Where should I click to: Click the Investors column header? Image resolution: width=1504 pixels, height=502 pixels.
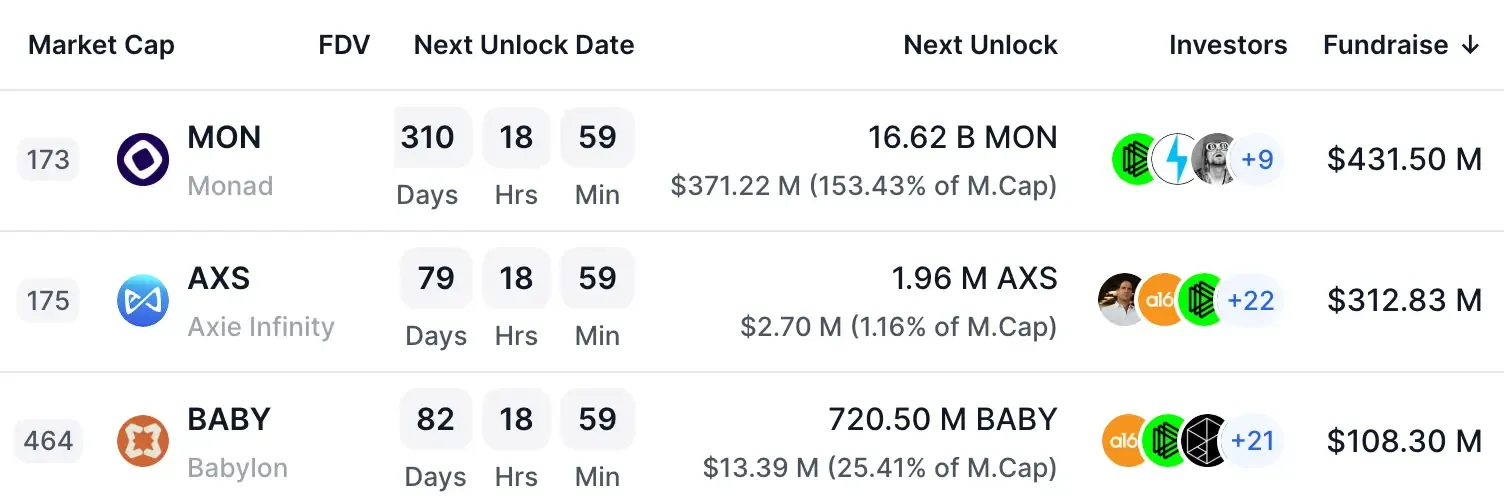1228,45
